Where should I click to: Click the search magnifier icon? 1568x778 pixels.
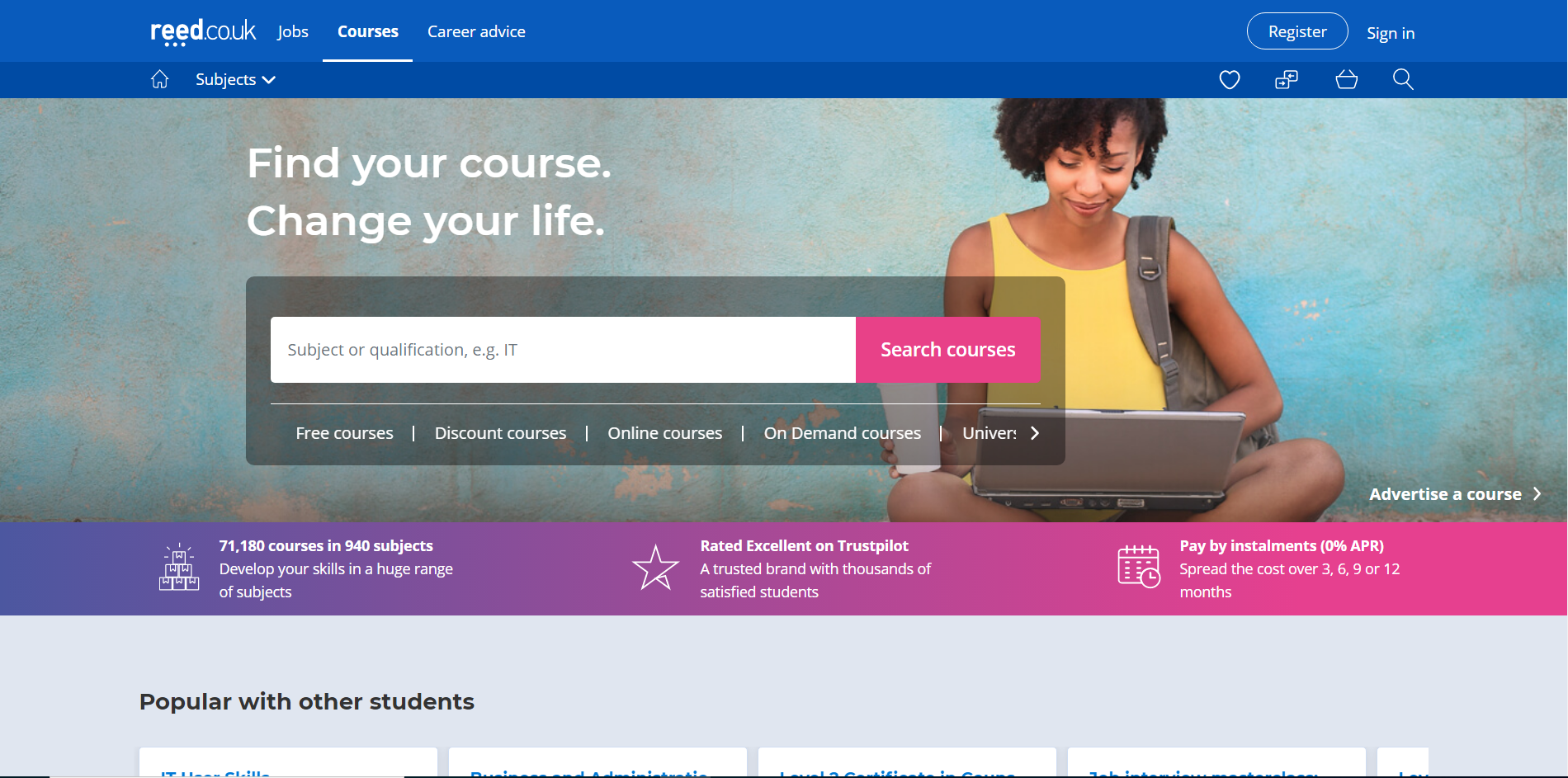pyautogui.click(x=1403, y=79)
